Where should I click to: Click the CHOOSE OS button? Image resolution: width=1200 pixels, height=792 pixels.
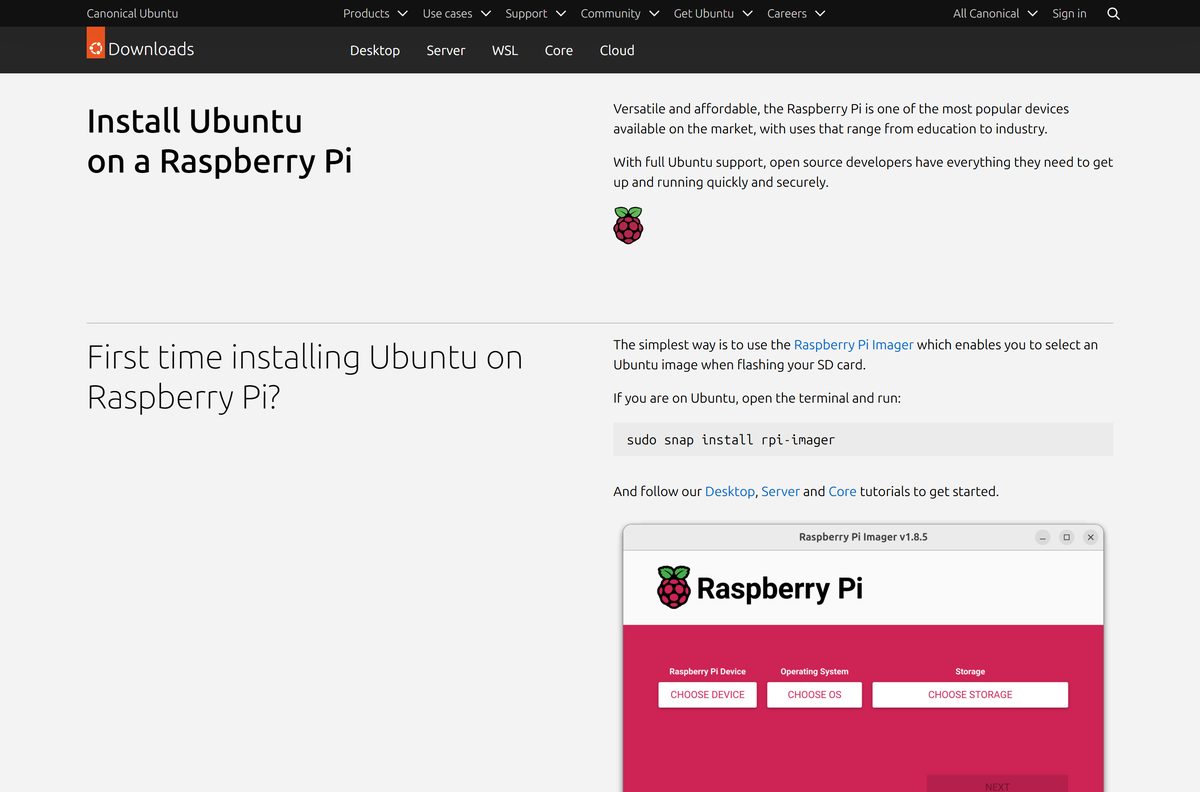(x=814, y=695)
